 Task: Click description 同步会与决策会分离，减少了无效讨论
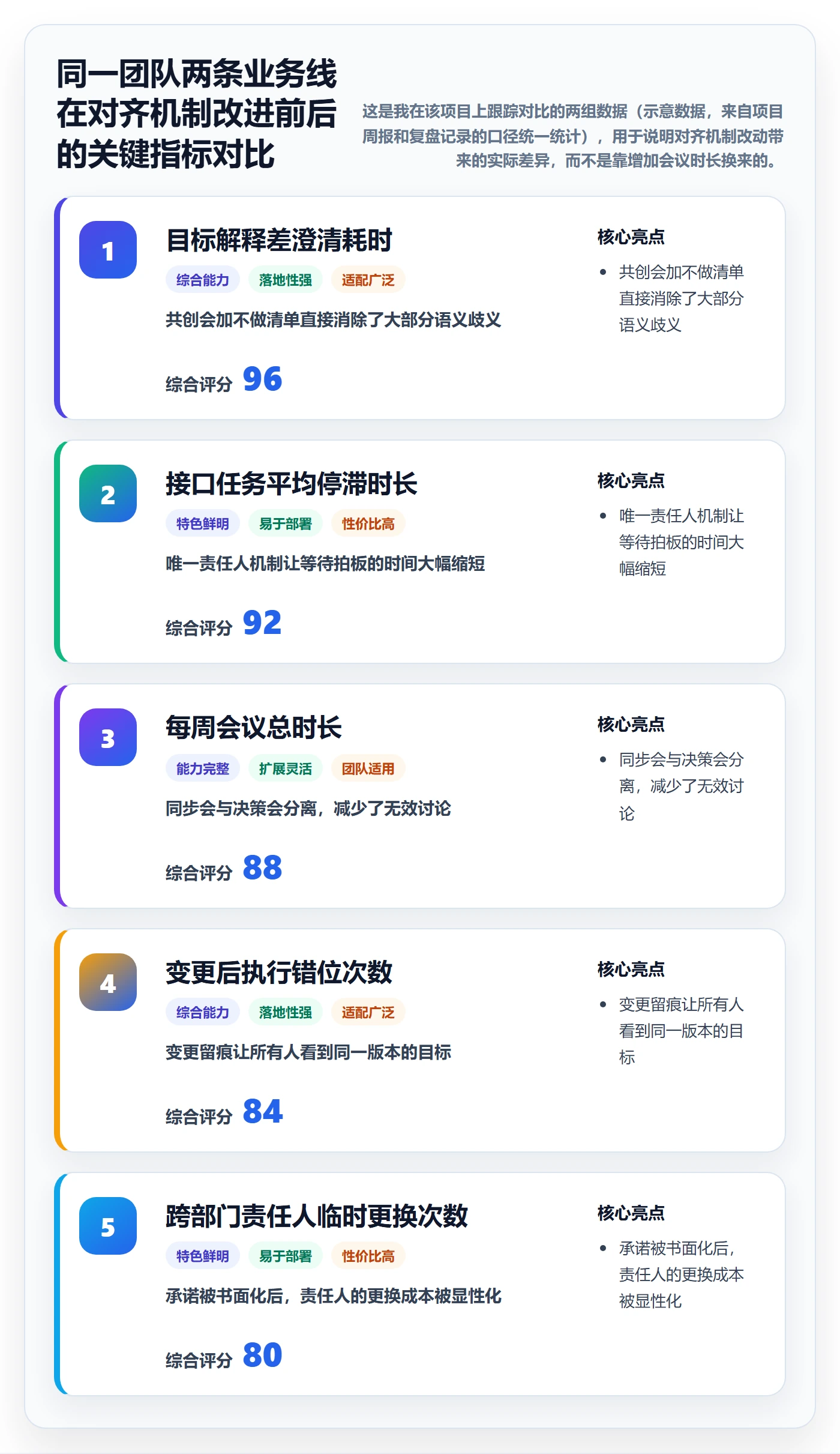(x=308, y=809)
